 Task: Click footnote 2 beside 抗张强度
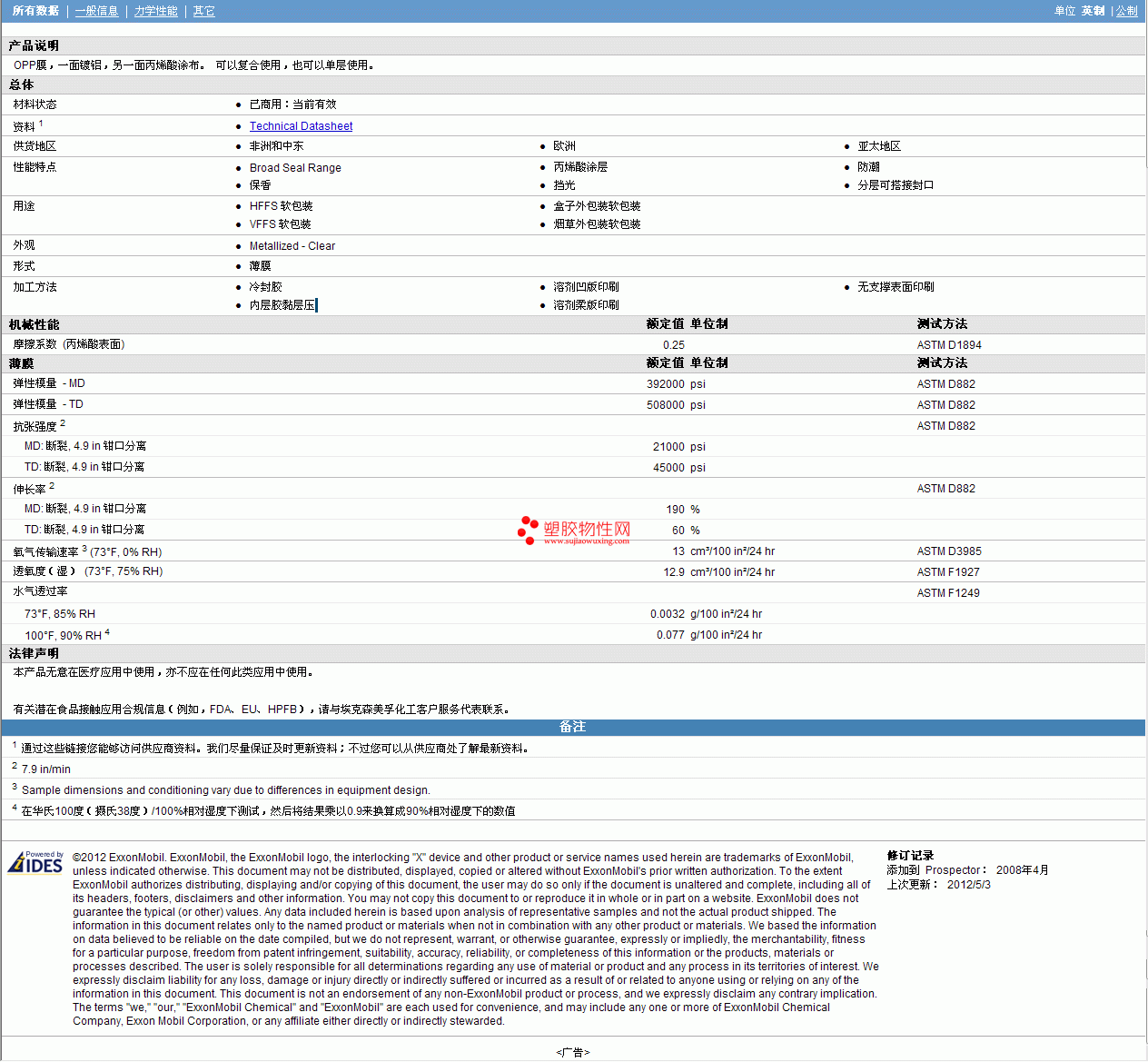coord(63,423)
